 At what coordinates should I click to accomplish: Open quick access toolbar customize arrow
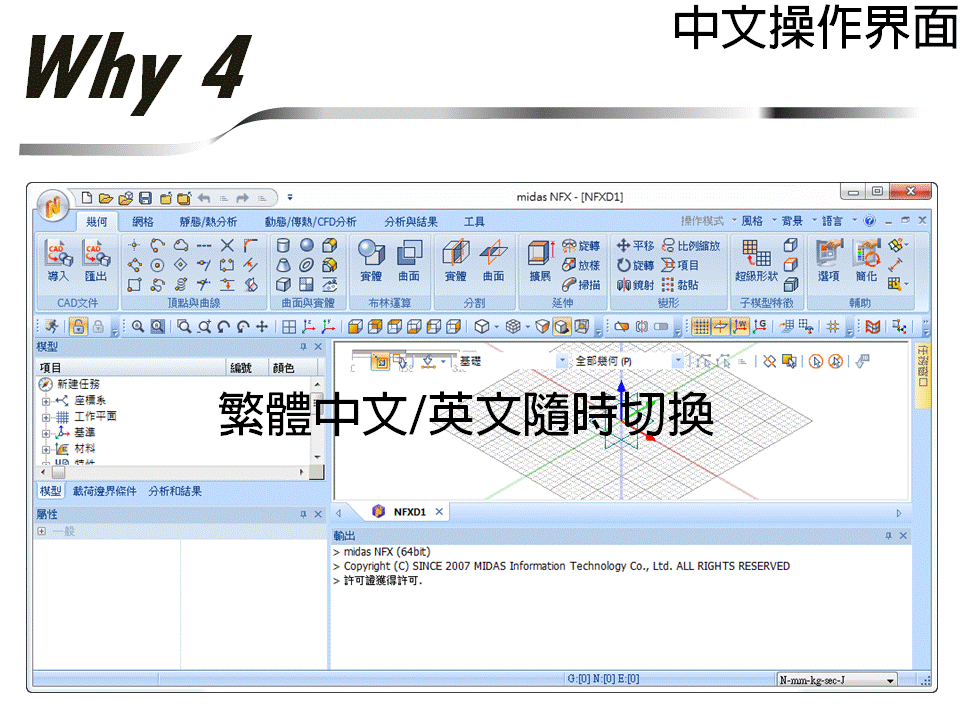click(290, 198)
